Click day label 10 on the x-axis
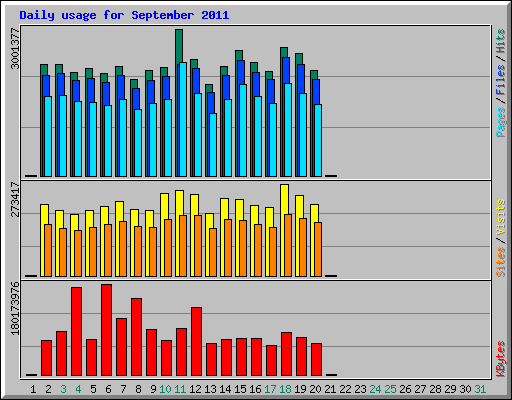This screenshot has height=400, width=512. (165, 389)
